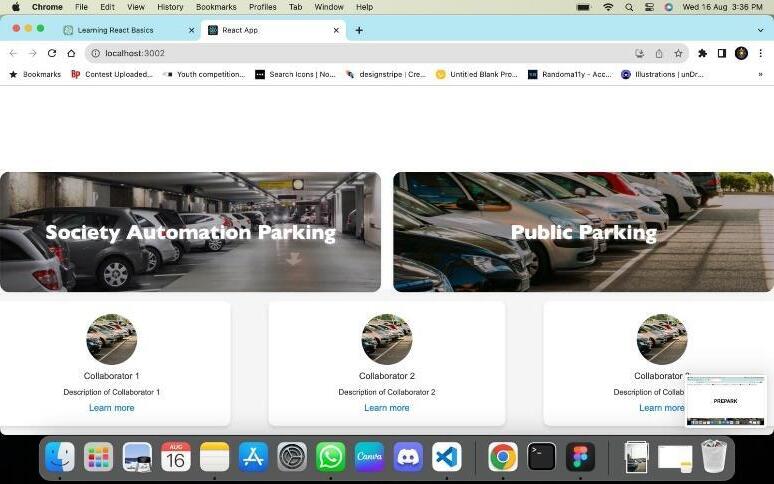Expand the tab search chevron
This screenshot has height=484, width=774.
pyautogui.click(x=760, y=30)
